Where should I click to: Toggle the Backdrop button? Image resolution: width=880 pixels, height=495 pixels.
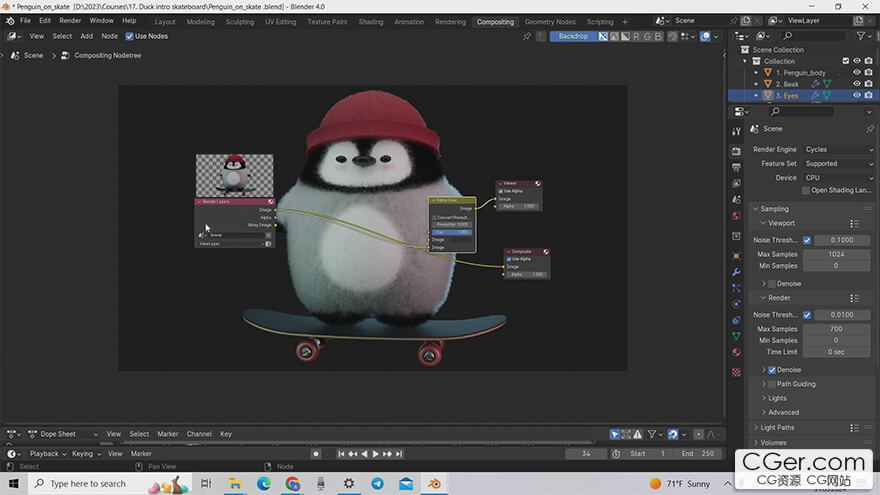(573, 36)
